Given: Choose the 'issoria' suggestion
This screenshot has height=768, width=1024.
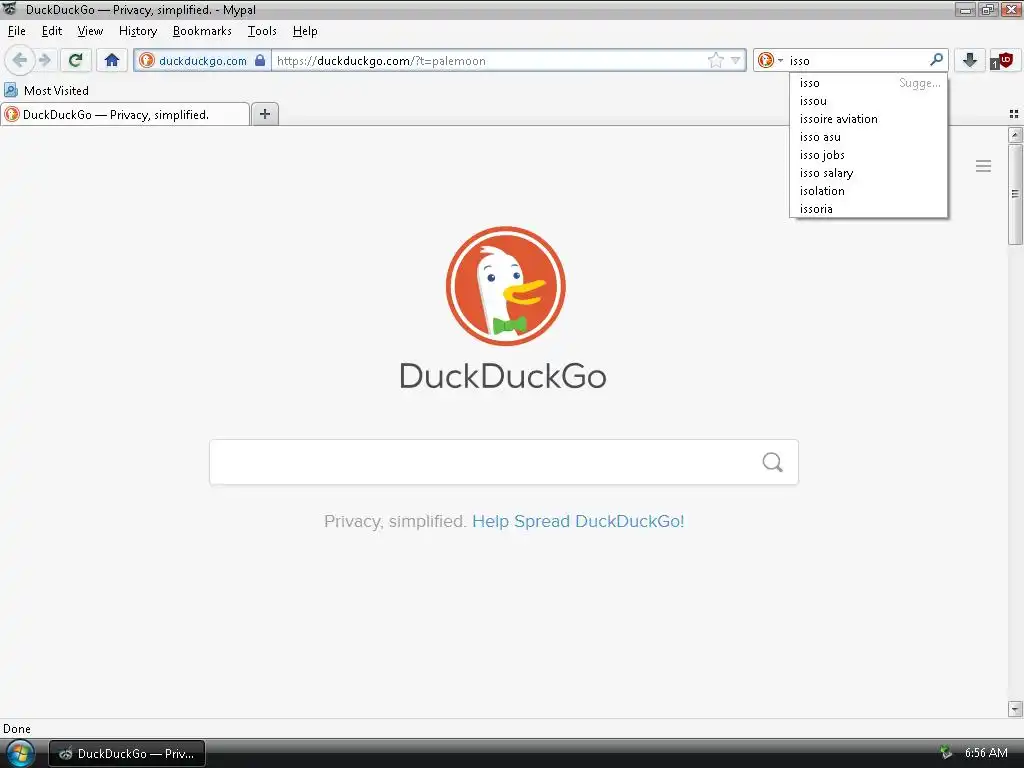Looking at the screenshot, I should [x=869, y=209].
